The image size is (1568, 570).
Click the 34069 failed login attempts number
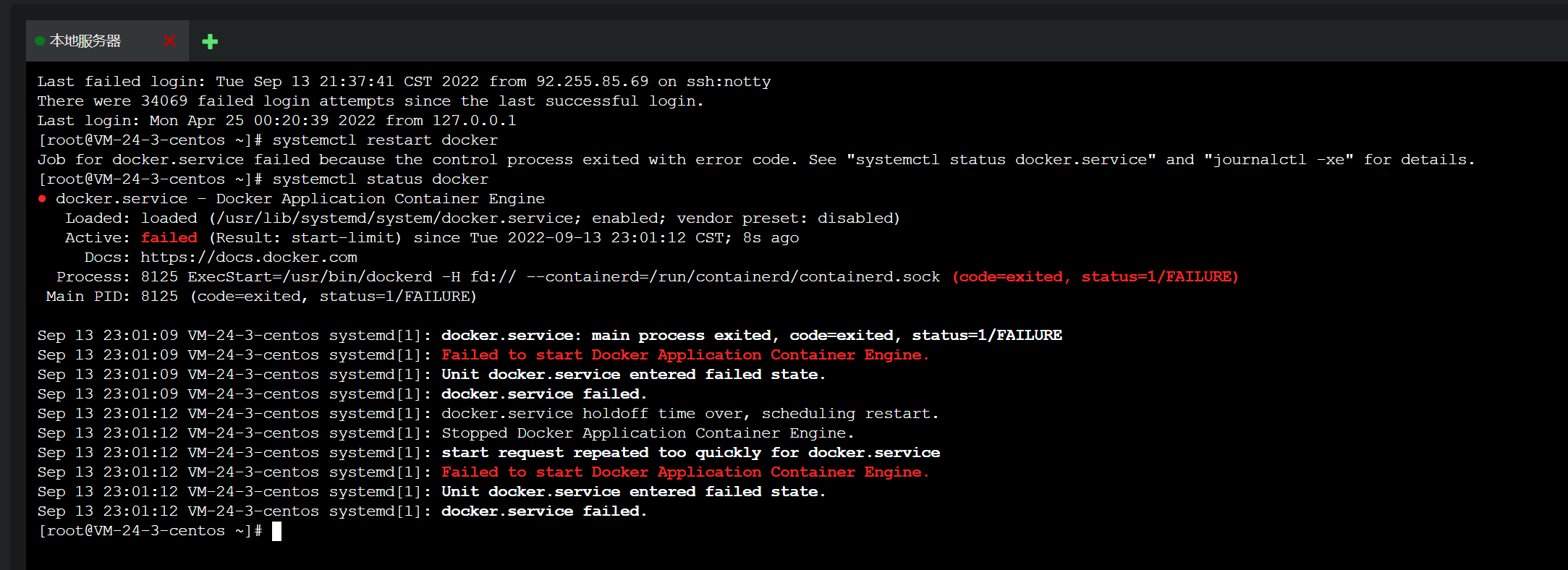point(164,101)
